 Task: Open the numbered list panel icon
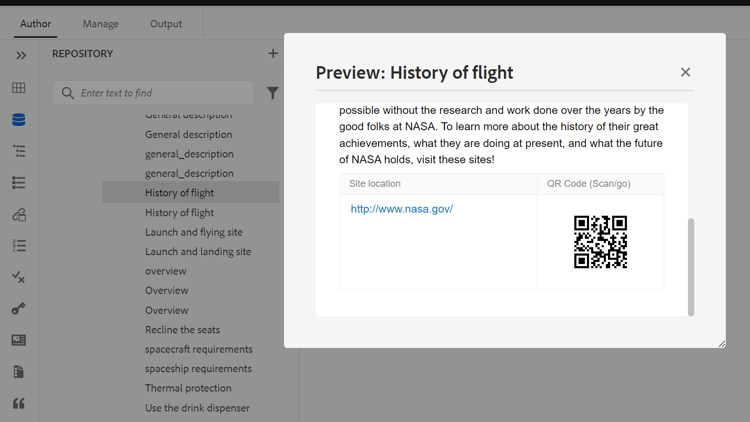(x=19, y=245)
